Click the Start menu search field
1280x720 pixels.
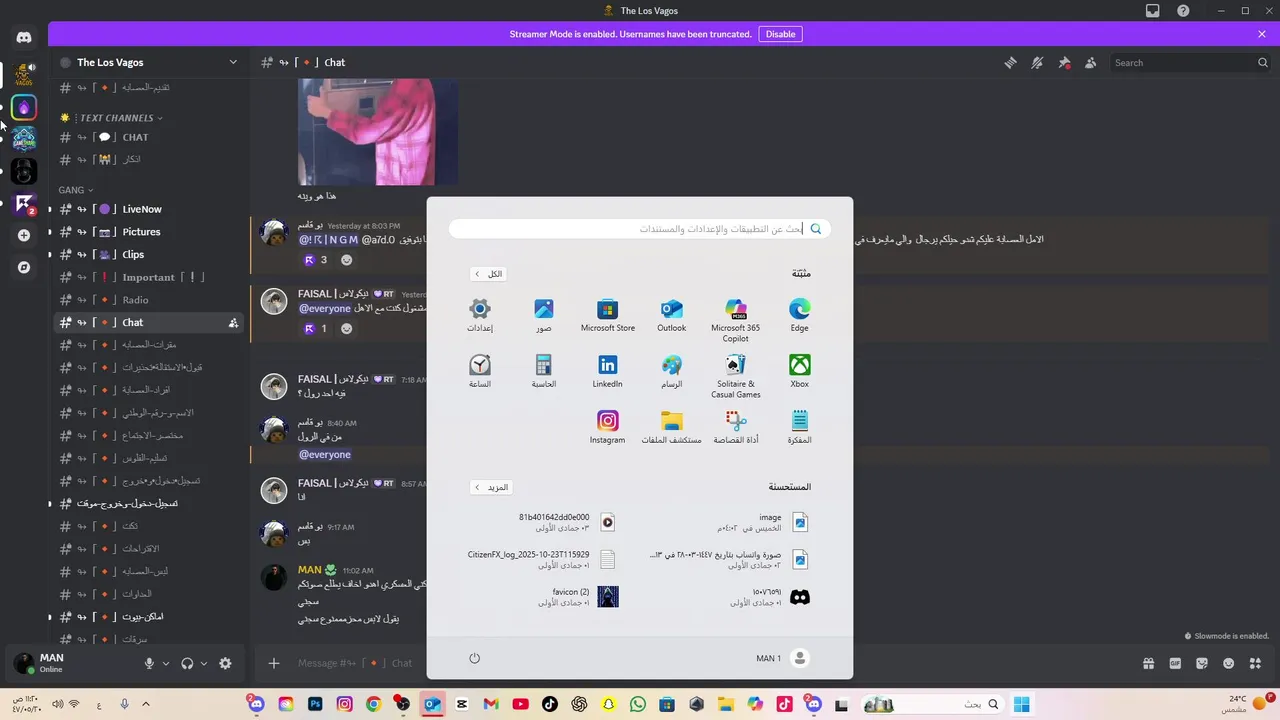640,229
